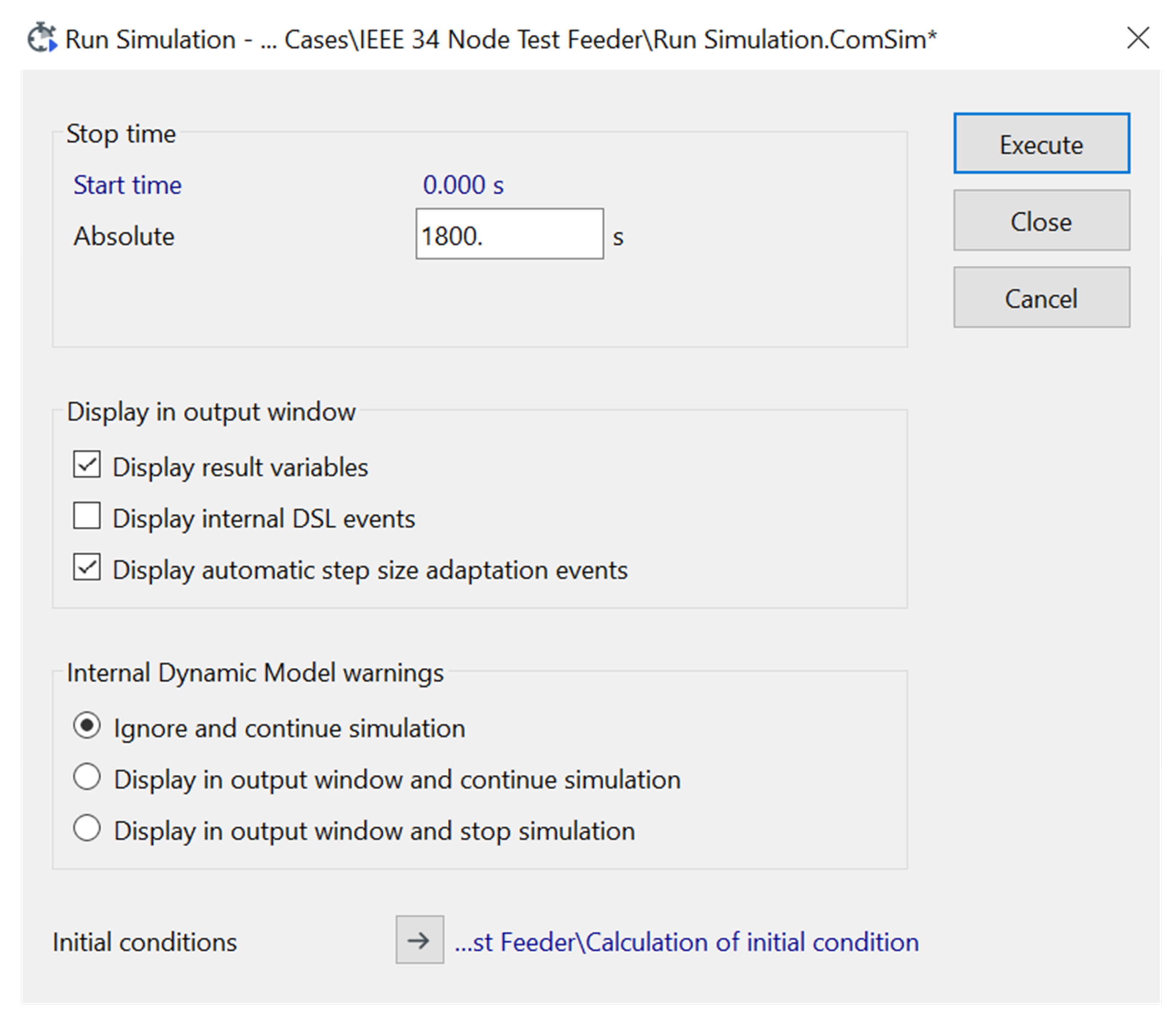Select Ignore and continue simulation
The width and height of the screenshot is (1176, 1019).
[x=87, y=726]
